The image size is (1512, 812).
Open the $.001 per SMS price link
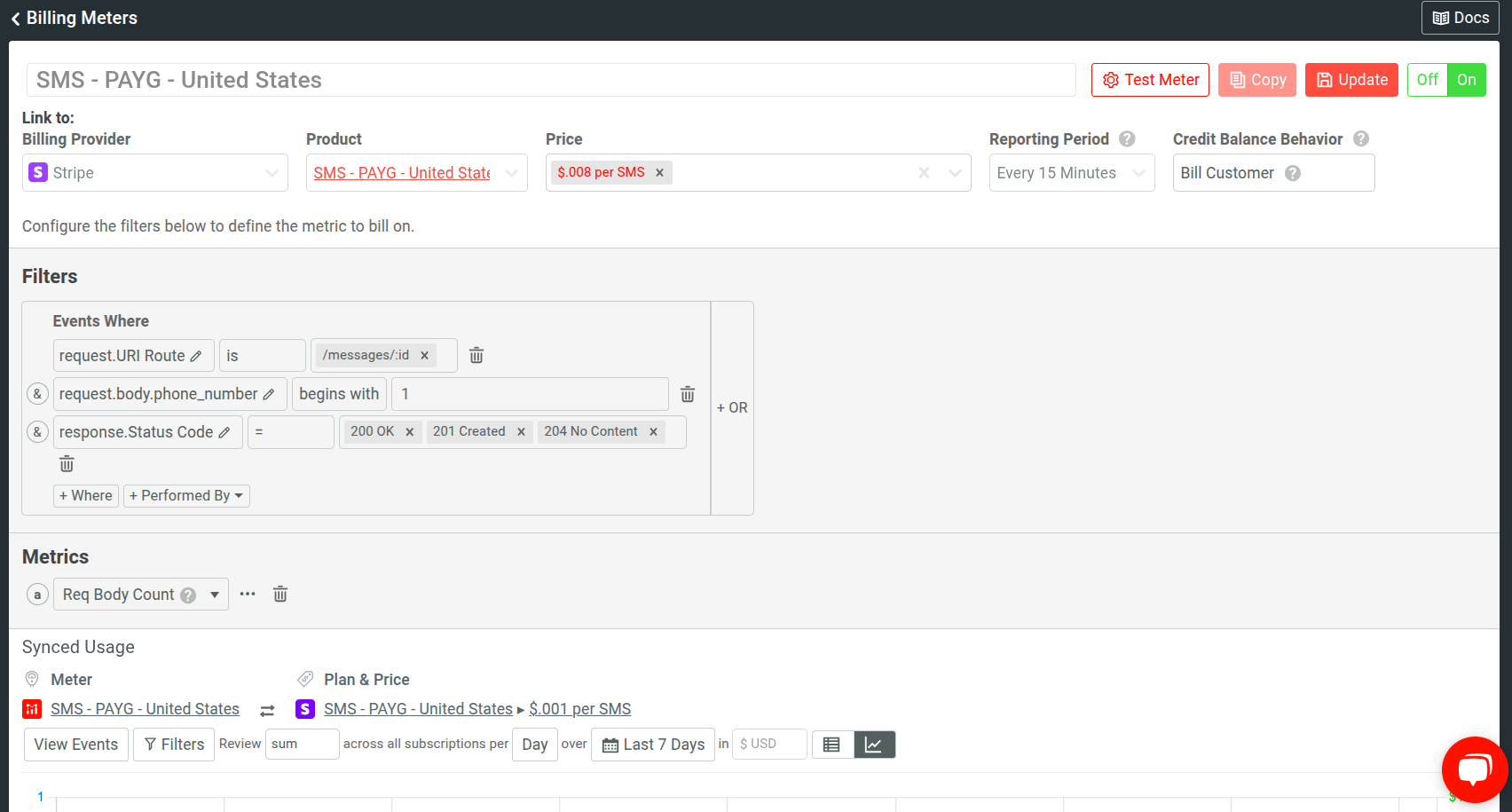point(579,708)
